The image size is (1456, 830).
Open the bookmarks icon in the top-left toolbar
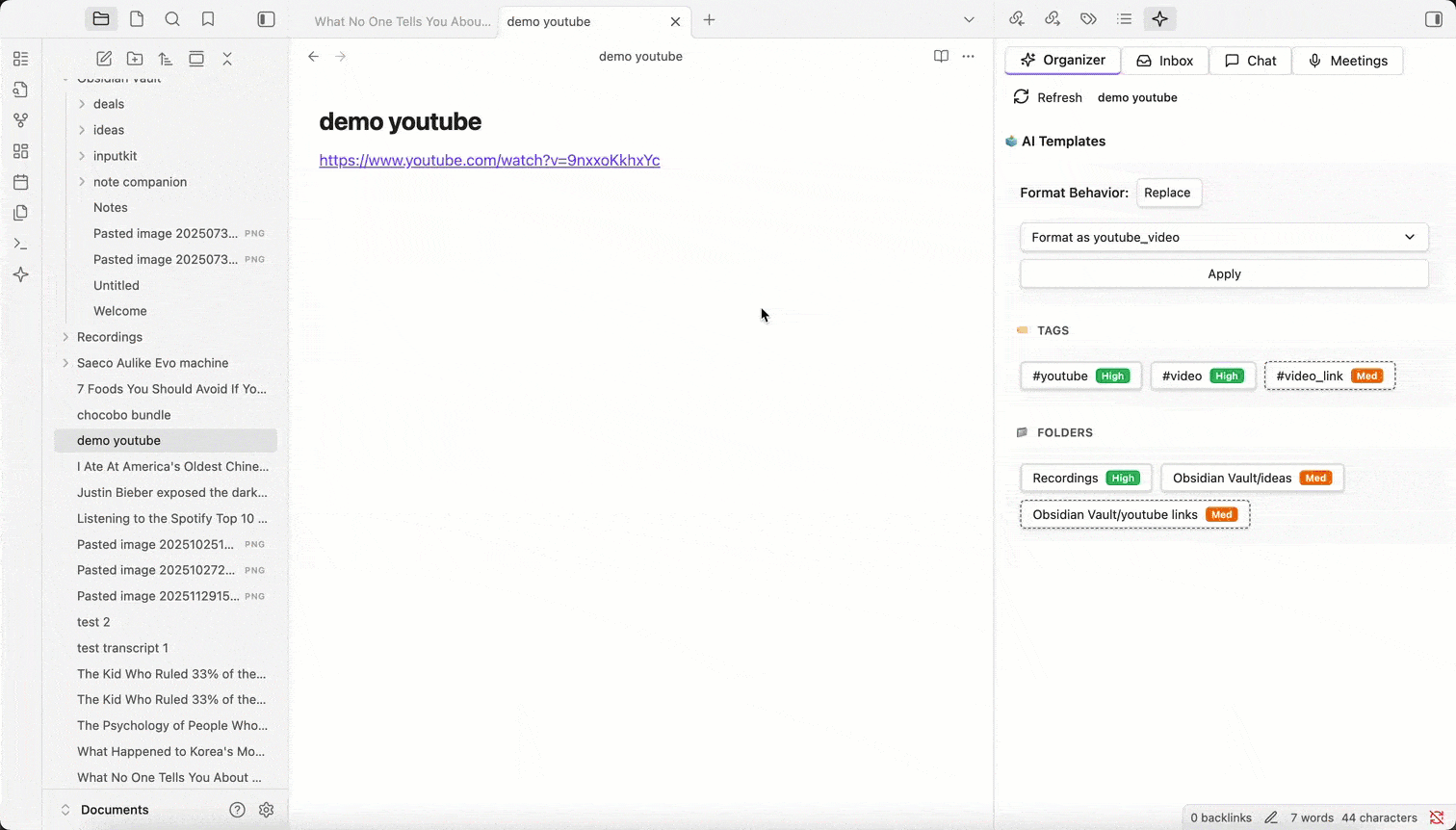tap(206, 18)
